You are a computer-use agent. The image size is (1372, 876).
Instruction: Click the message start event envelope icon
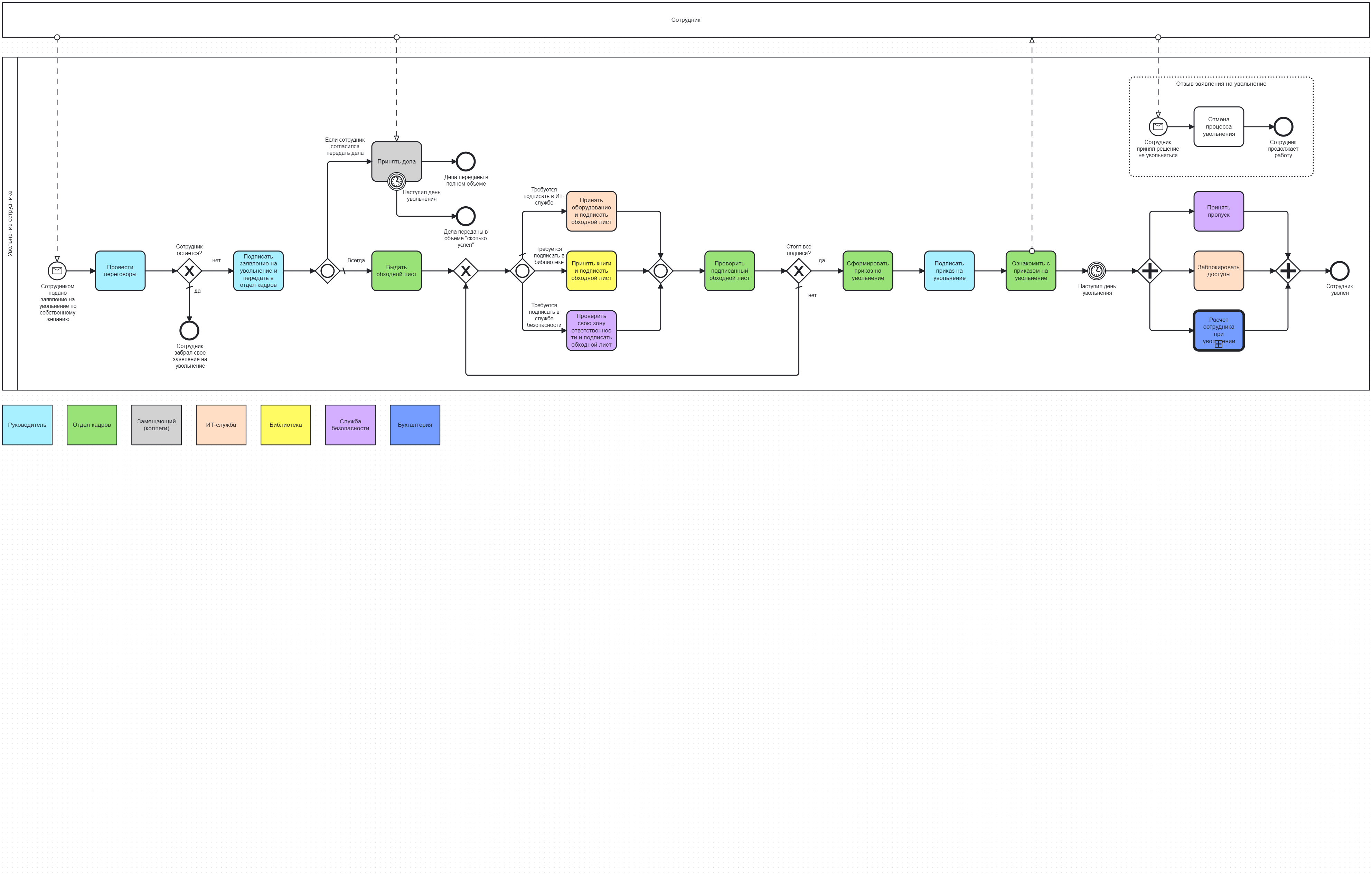tap(57, 271)
